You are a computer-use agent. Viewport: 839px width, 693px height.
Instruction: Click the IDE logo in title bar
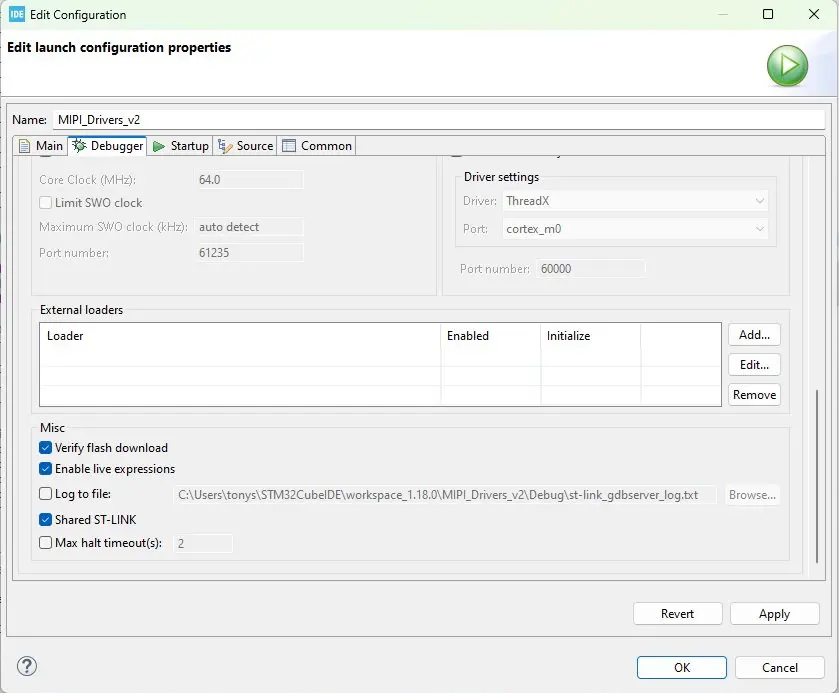coord(16,15)
